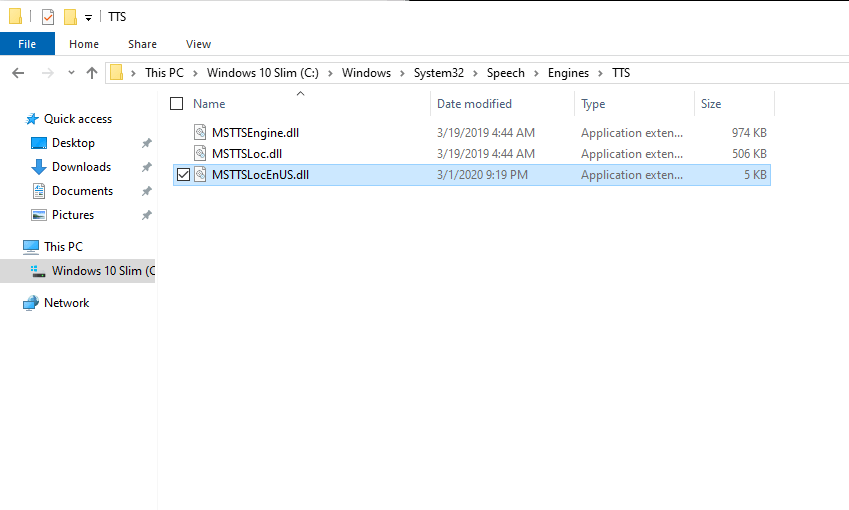Toggle the select all items checkbox
849x510 pixels.
click(x=177, y=104)
